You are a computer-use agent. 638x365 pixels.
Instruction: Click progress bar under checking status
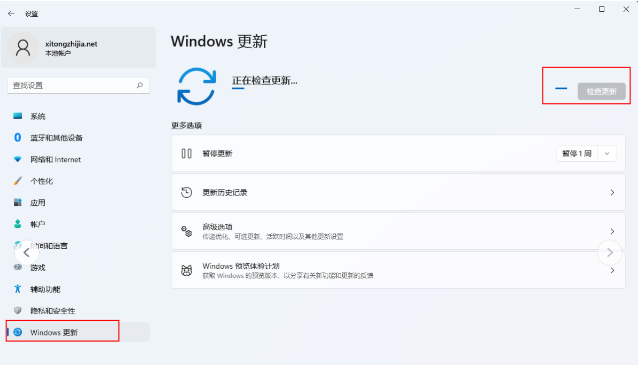pyautogui.click(x=238, y=88)
